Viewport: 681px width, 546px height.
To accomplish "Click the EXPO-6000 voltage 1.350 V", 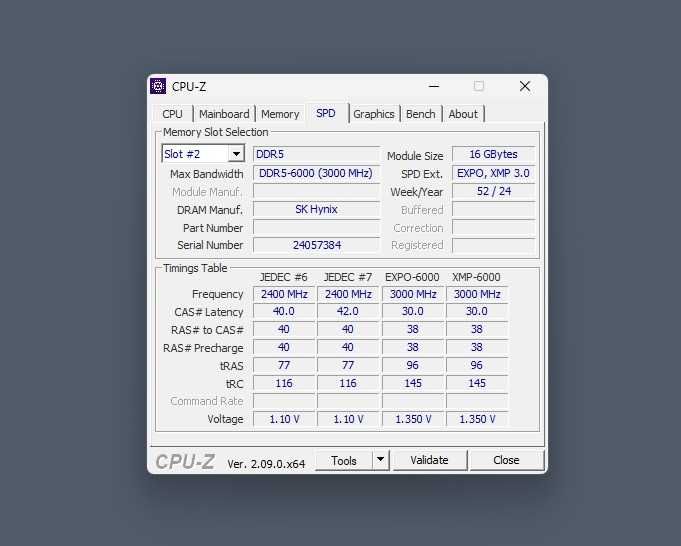I will point(413,419).
